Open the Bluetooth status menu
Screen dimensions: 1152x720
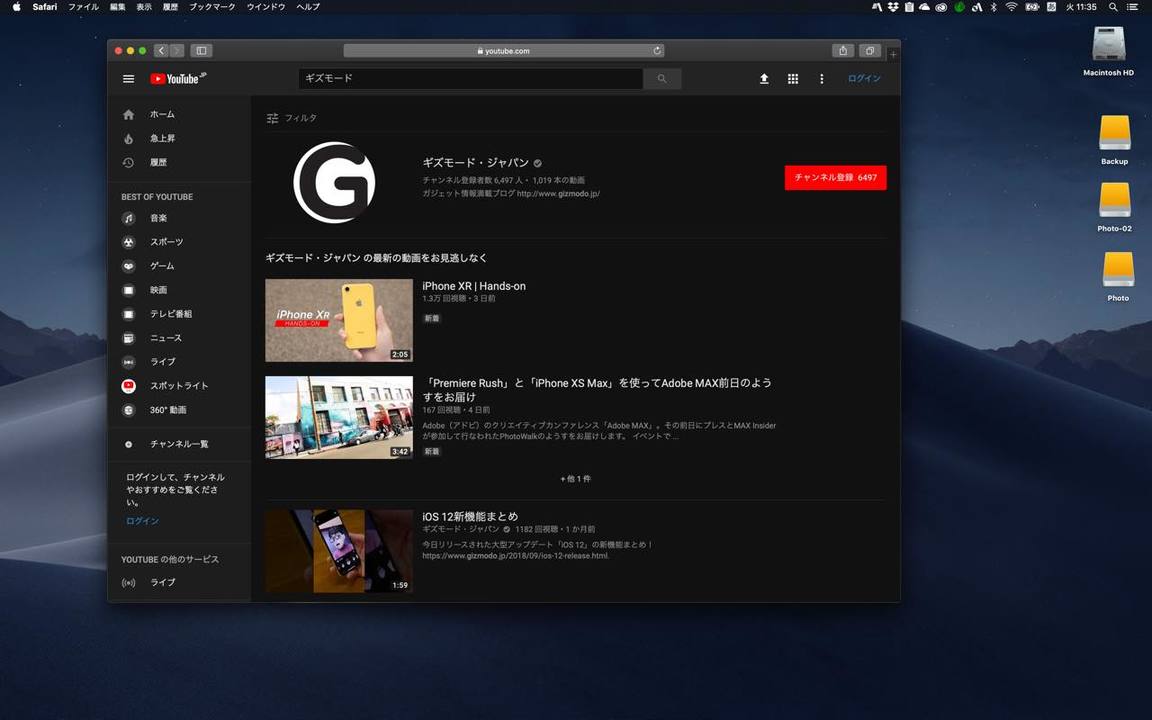click(x=993, y=7)
